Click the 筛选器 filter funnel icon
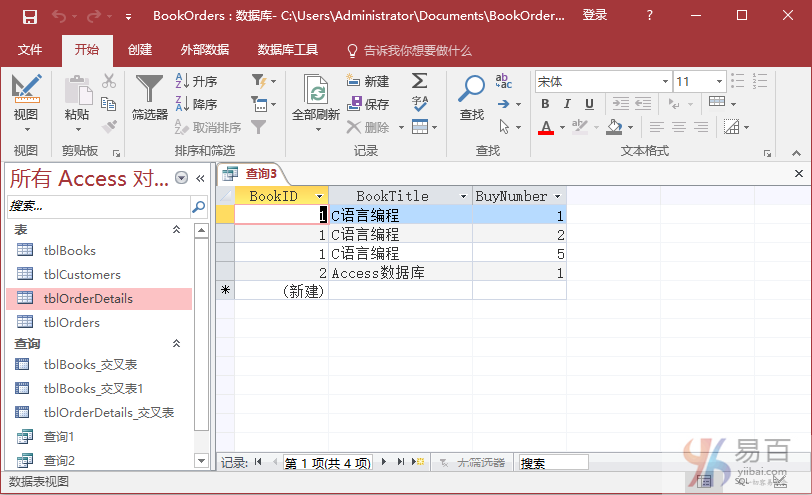812x495 pixels. [x=149, y=91]
